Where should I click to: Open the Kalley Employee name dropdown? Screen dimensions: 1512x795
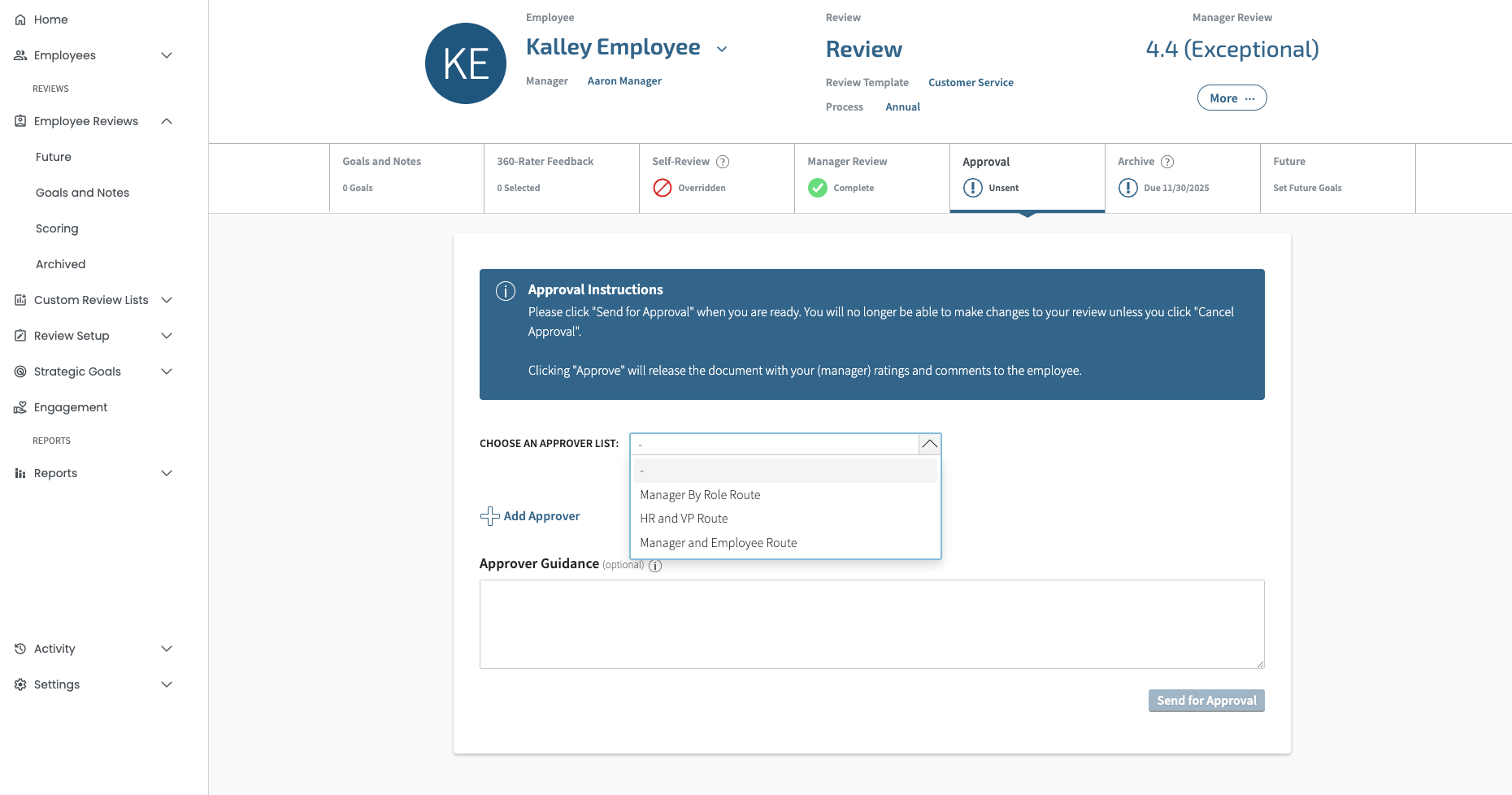[x=722, y=49]
